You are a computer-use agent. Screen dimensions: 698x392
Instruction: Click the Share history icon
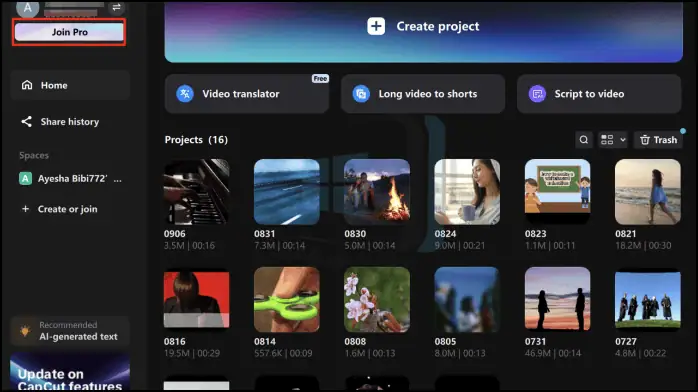tap(27, 121)
